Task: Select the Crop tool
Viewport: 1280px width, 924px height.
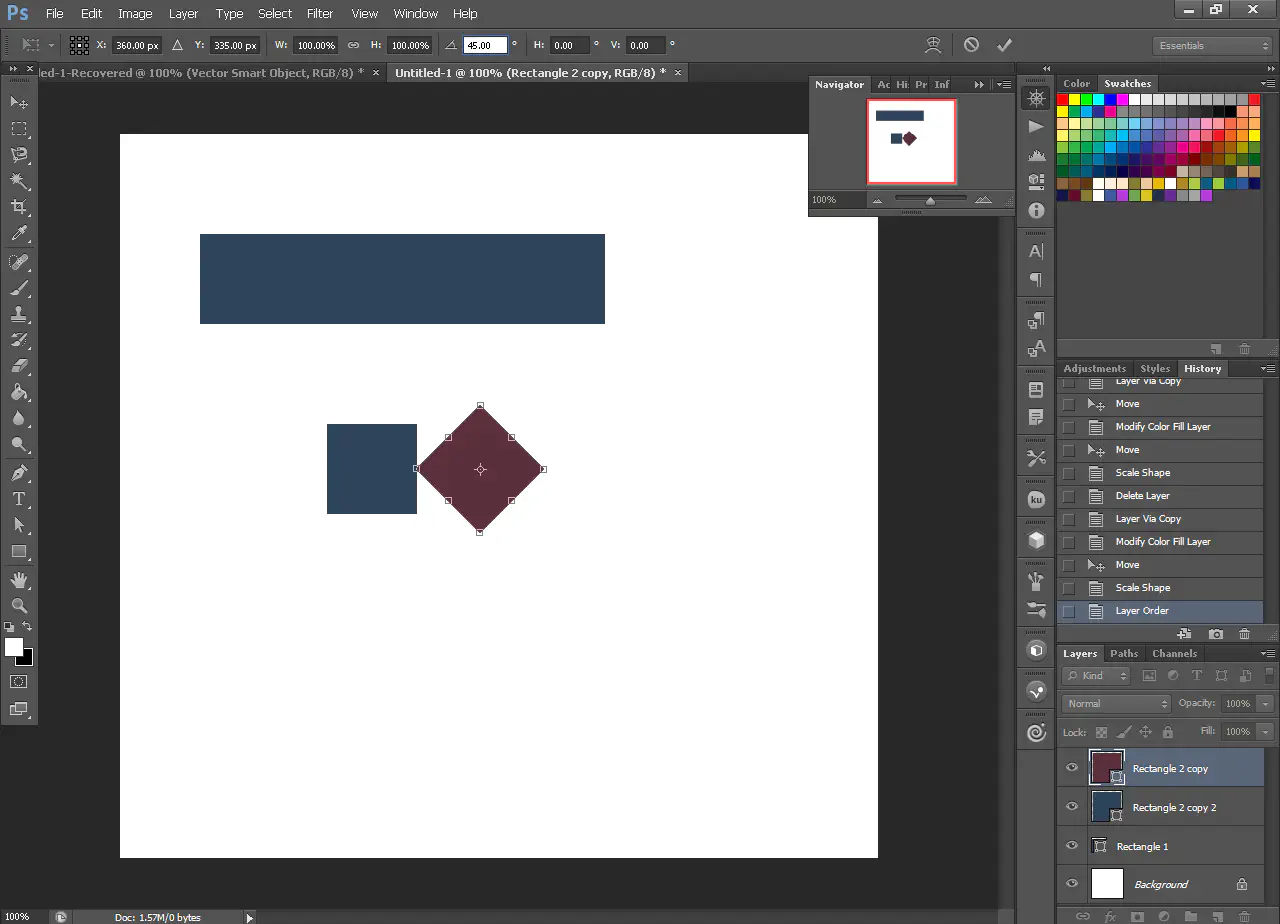Action: [18, 207]
